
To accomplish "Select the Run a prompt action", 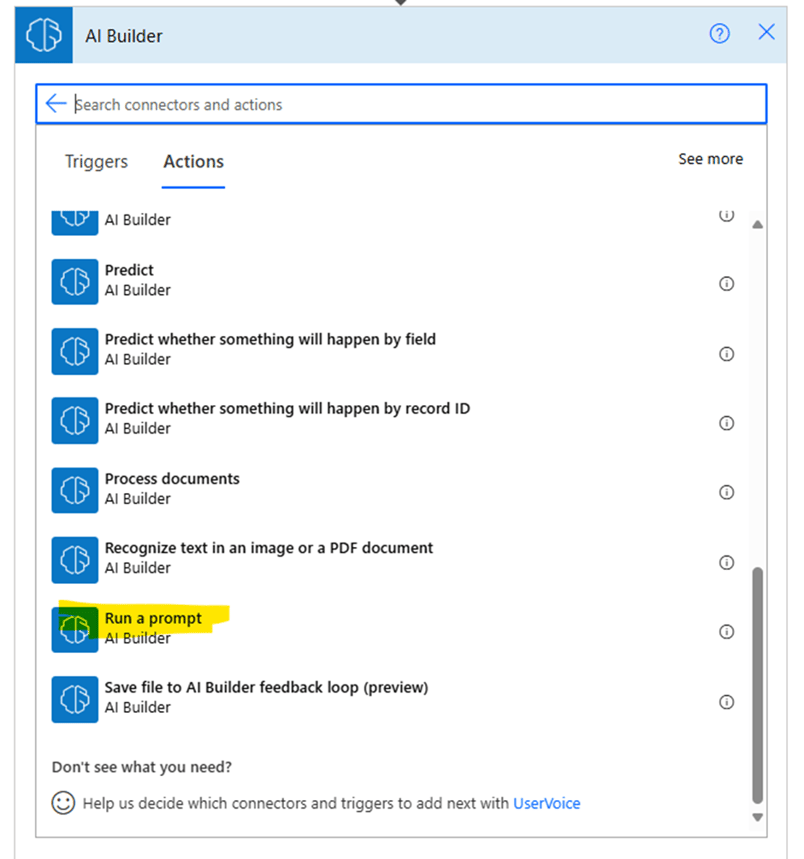I will click(x=392, y=628).
